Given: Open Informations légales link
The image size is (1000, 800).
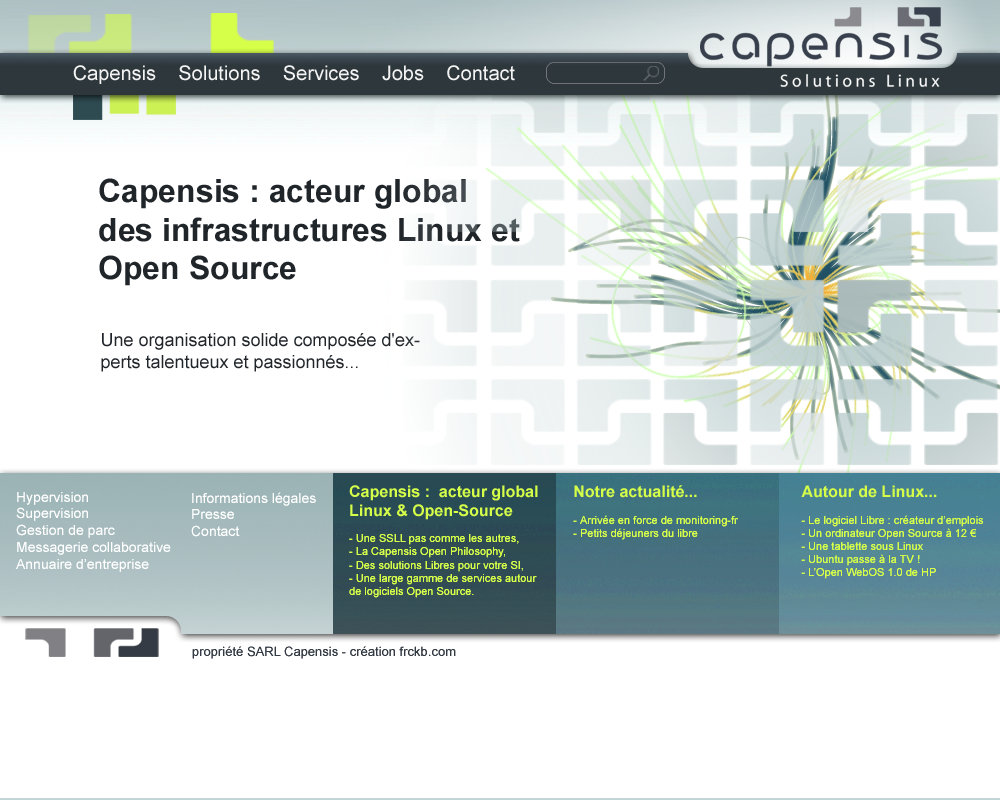Looking at the screenshot, I should tap(253, 498).
